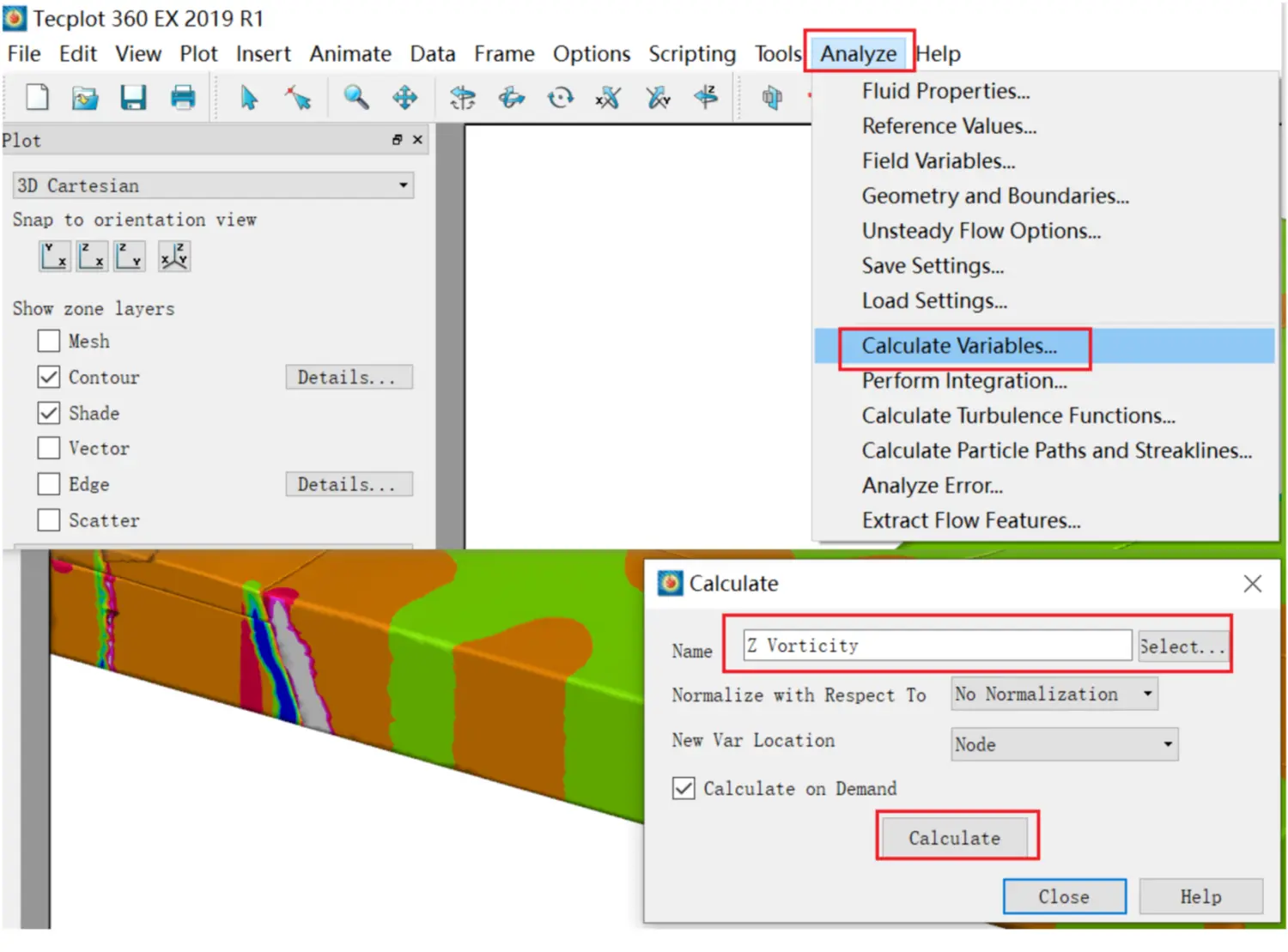Click the Select button beside Name field
Screen dimensions: 1288x952
point(1182,646)
